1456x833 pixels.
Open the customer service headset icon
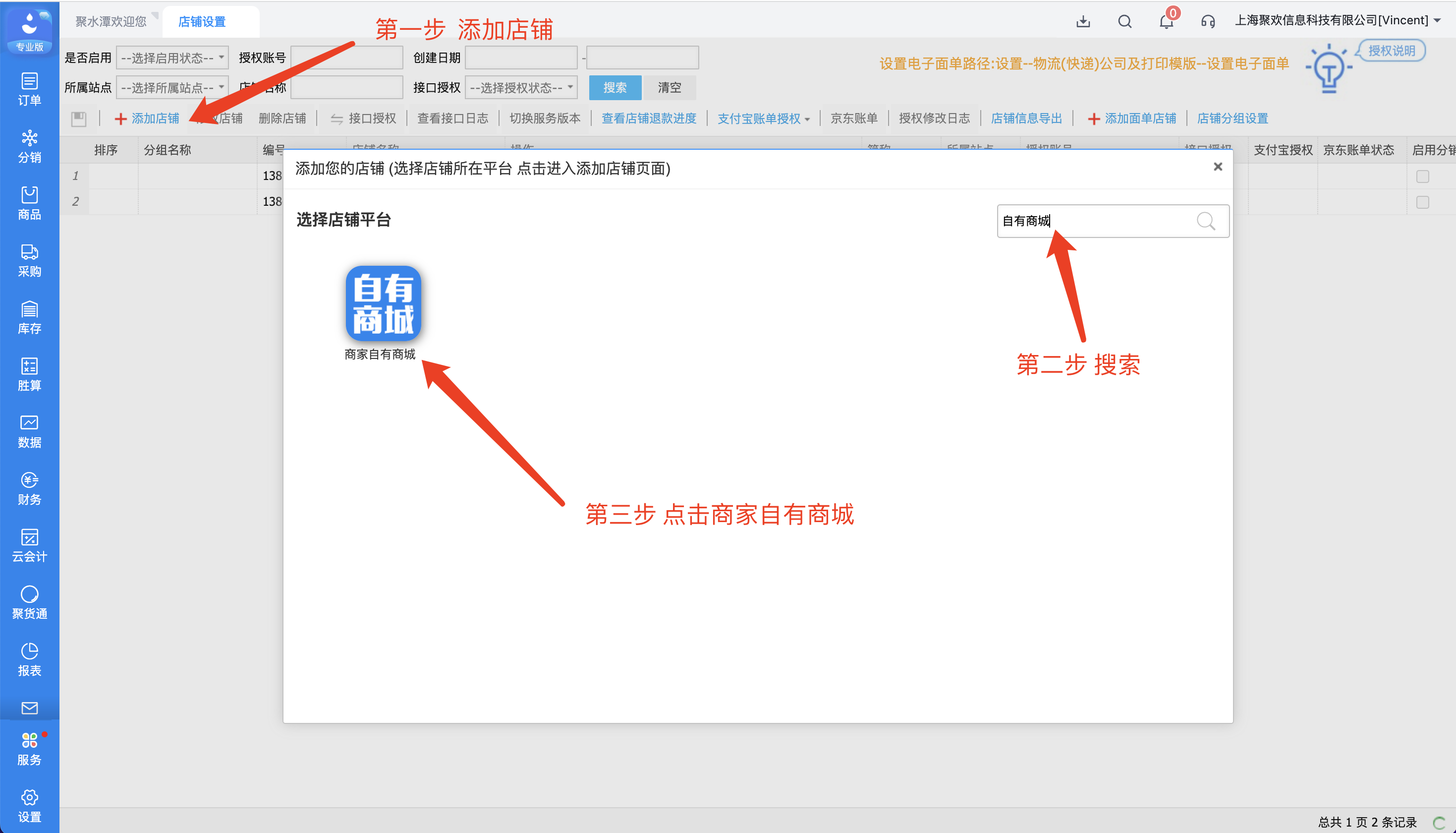(x=1207, y=22)
